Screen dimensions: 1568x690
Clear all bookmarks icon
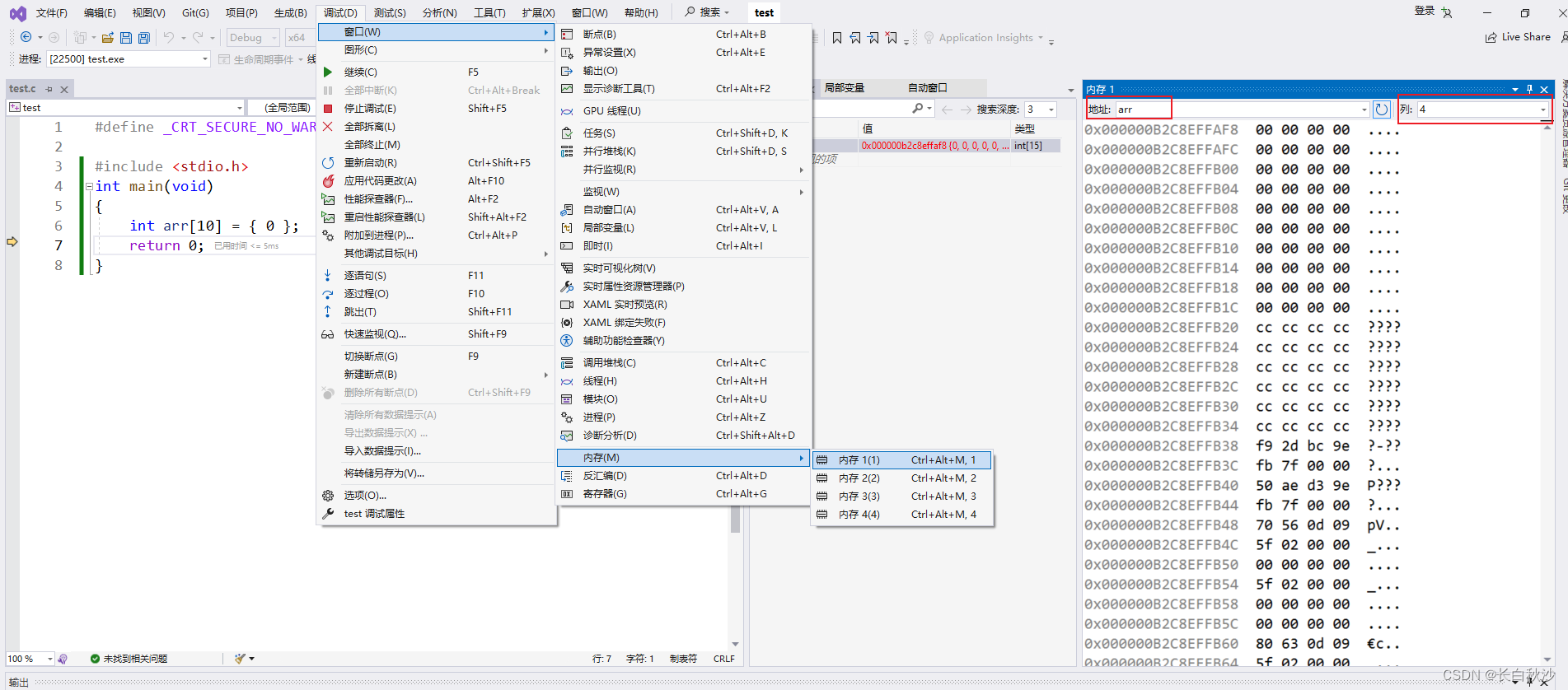coord(892,38)
